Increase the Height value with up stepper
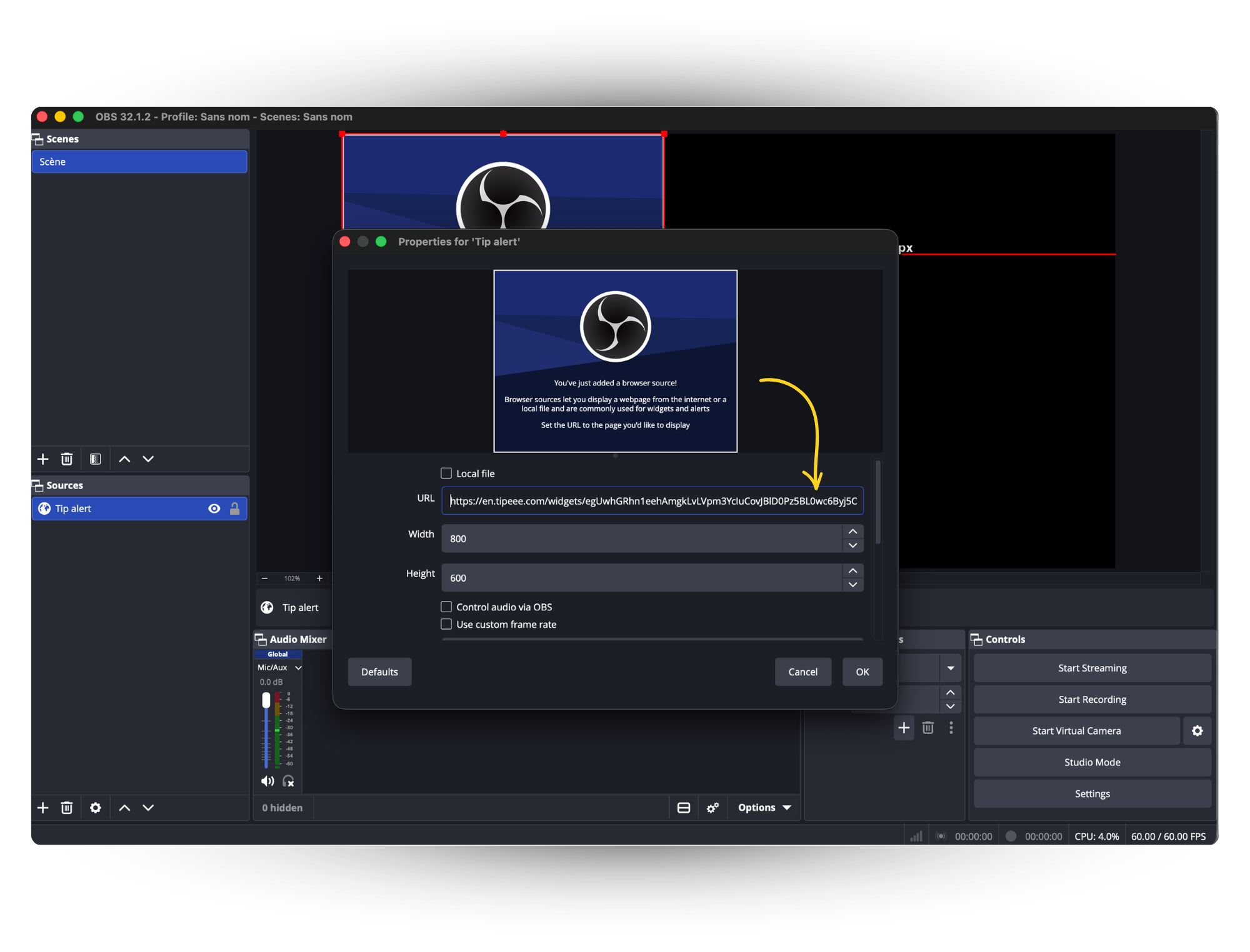1250x952 pixels. tap(853, 571)
